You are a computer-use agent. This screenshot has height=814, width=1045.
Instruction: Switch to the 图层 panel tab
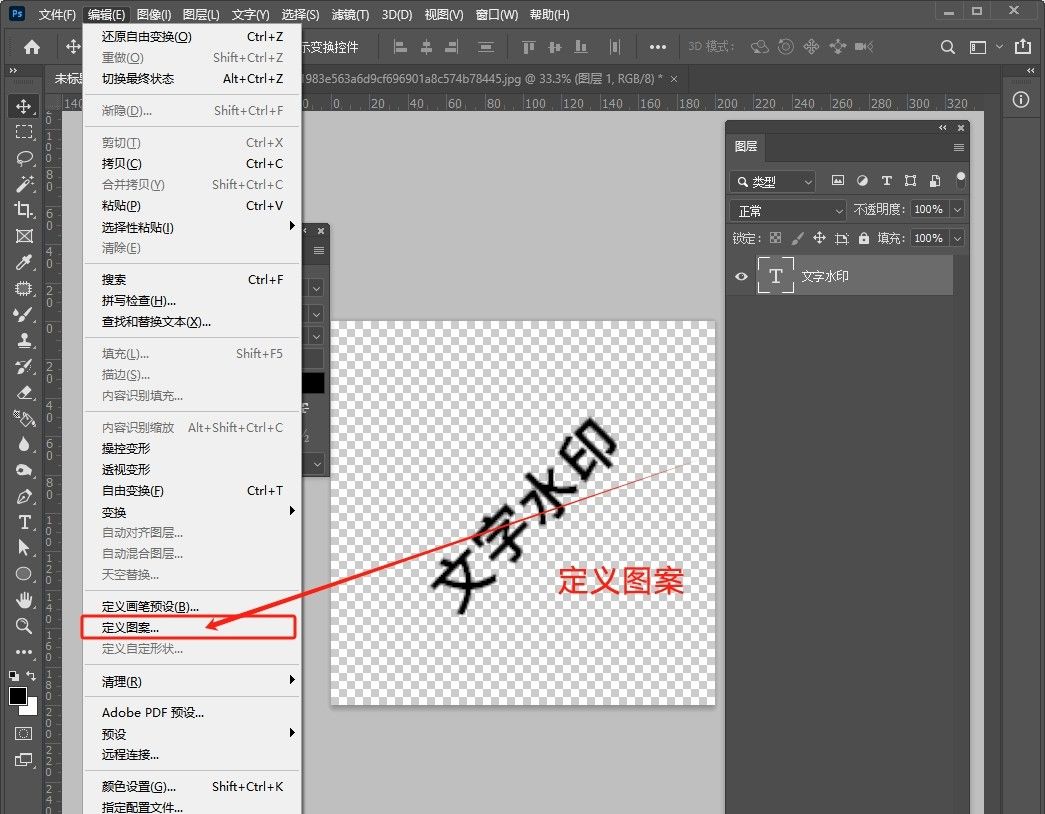pos(746,146)
